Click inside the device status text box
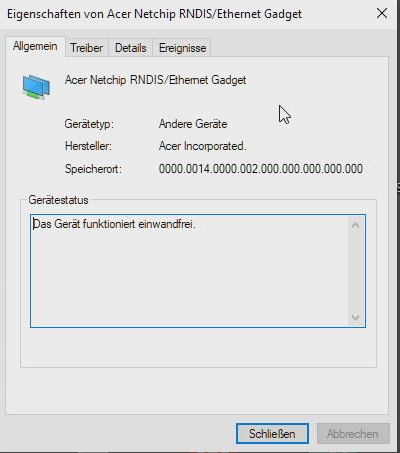Screen dimensions: 400x453 click(x=189, y=271)
